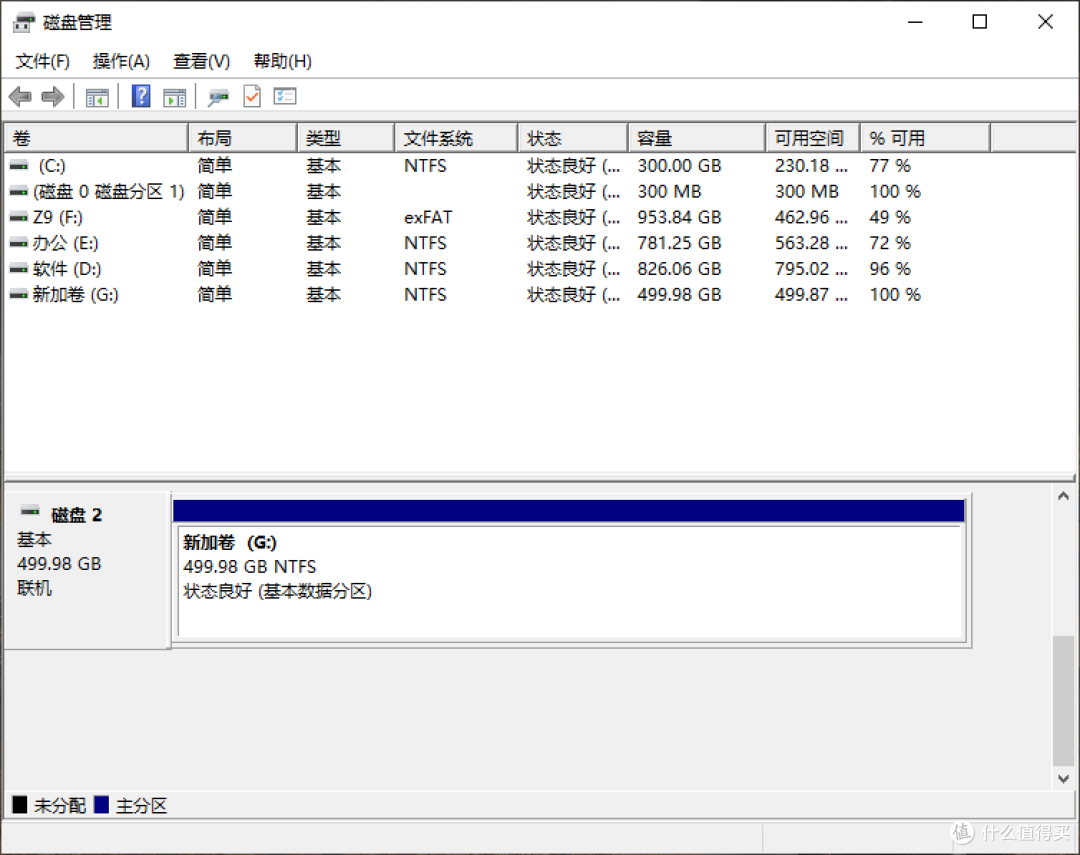The height and width of the screenshot is (855, 1080).
Task: Click the 72 % available cell
Action: coord(890,243)
